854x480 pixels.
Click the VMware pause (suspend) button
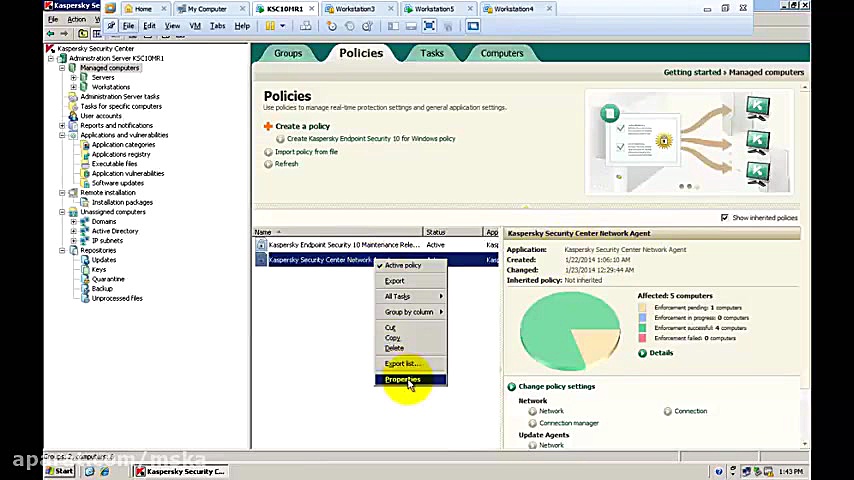tap(270, 26)
